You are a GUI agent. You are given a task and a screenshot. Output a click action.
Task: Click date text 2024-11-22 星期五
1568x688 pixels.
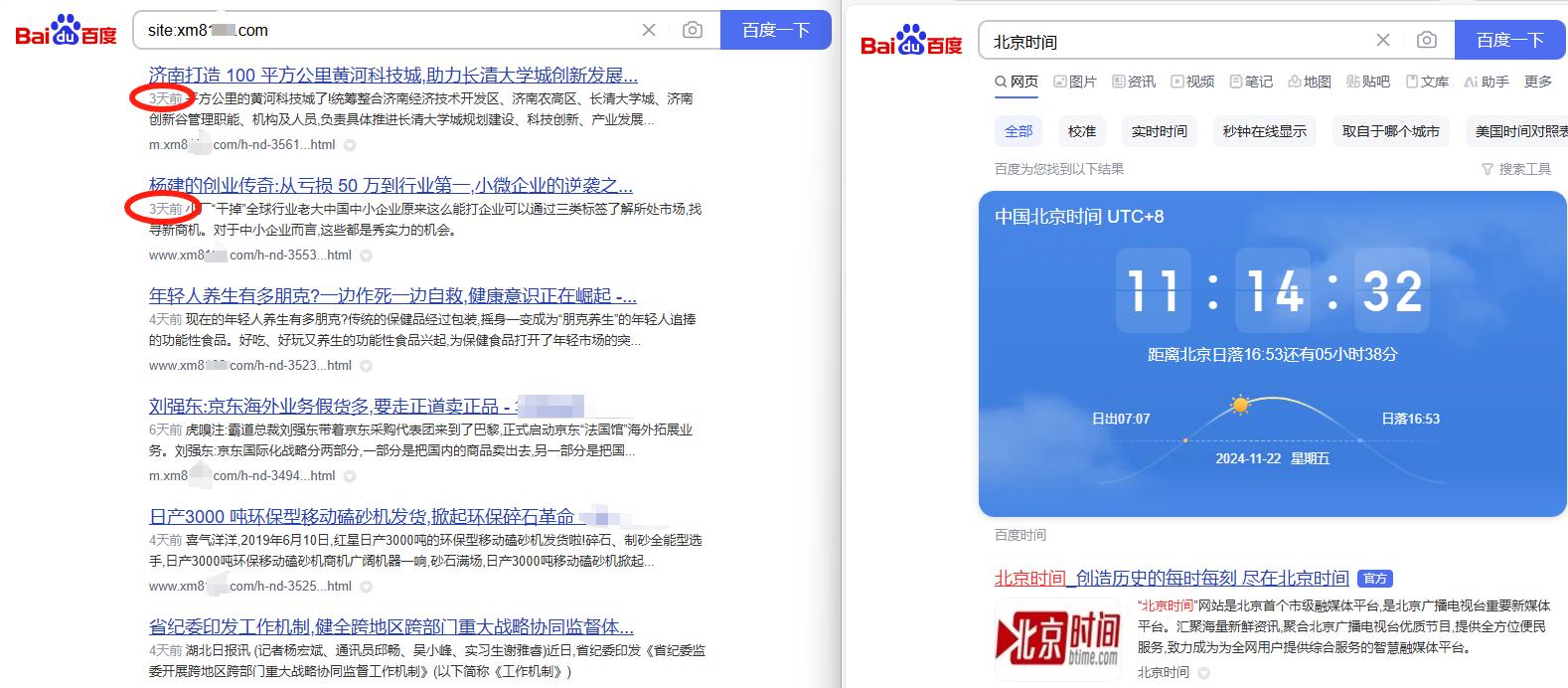[1273, 458]
